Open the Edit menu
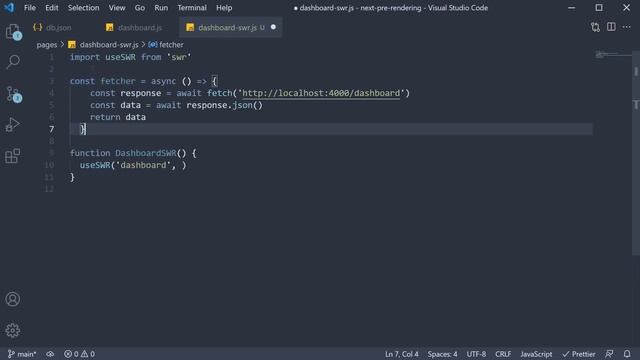The width and height of the screenshot is (640, 360). click(x=52, y=8)
